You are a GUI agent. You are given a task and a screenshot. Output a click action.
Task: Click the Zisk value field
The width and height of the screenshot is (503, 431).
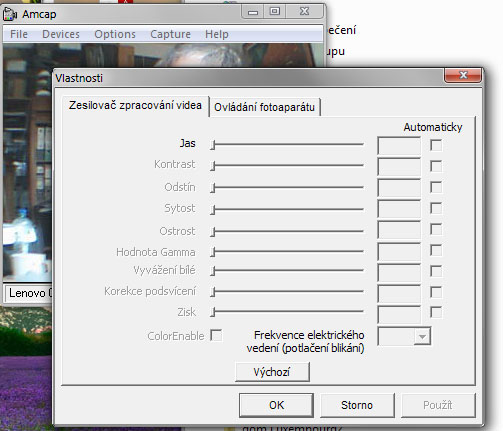399,315
